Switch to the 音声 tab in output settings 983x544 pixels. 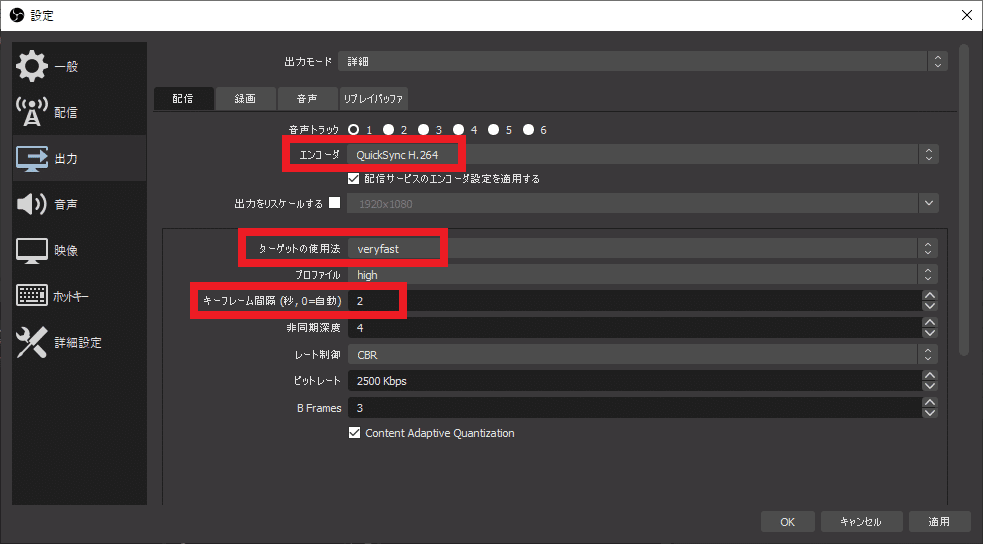coord(307,98)
